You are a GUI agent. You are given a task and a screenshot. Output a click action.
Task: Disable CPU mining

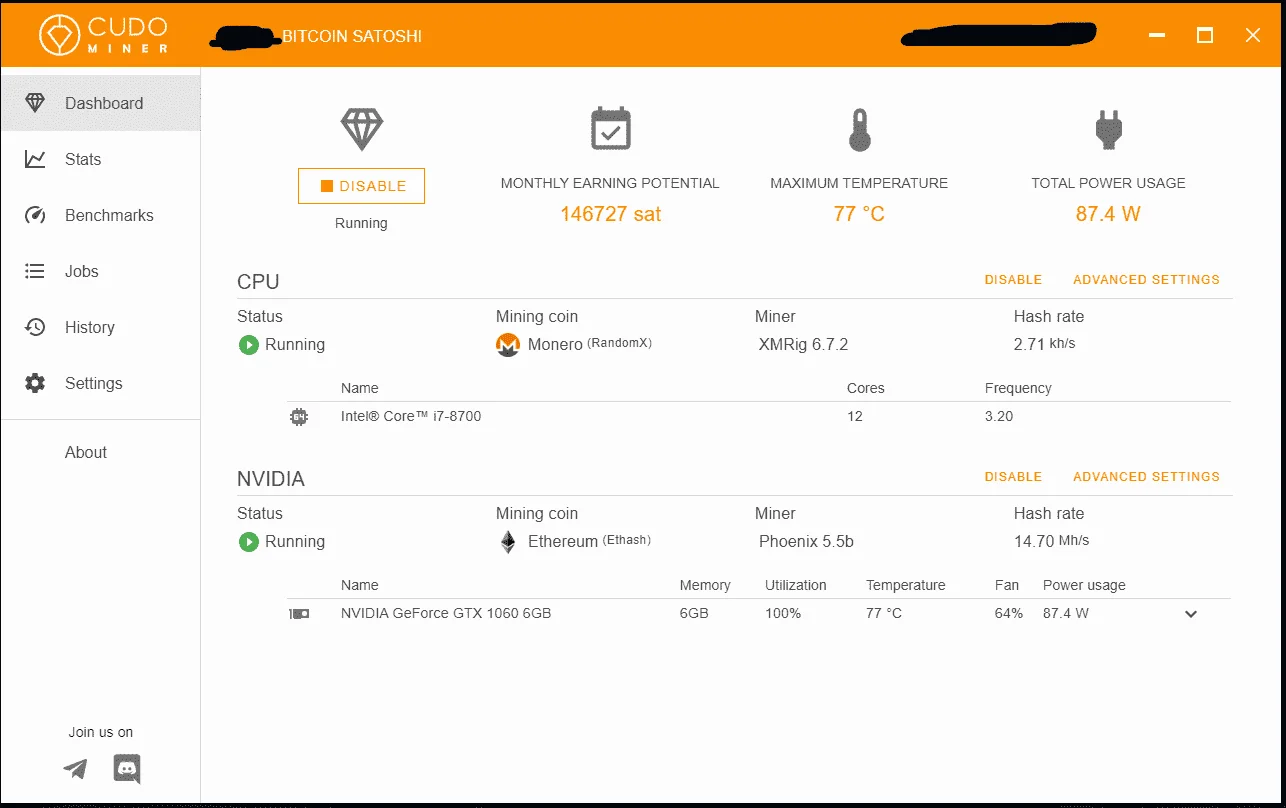click(1013, 280)
